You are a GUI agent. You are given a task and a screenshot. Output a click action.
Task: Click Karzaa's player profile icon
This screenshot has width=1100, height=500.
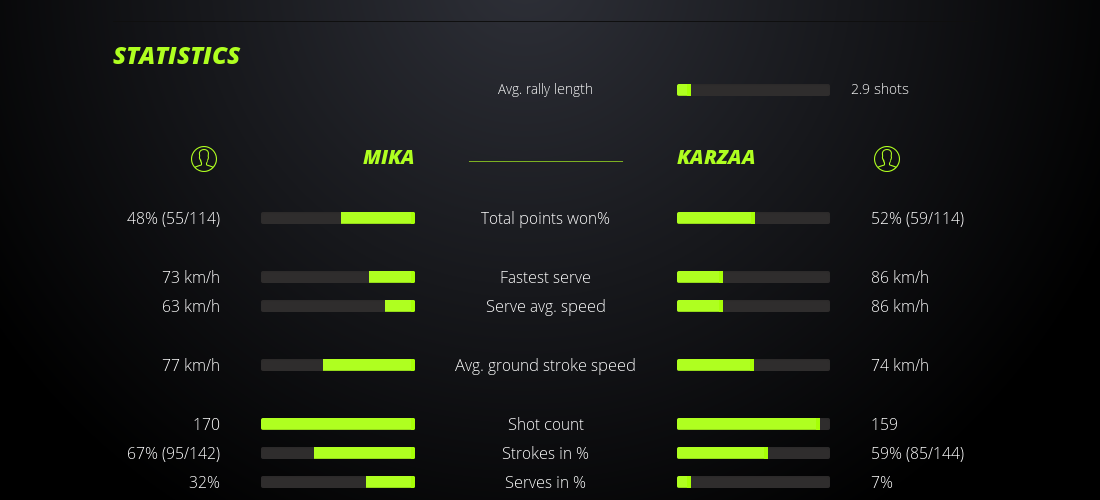click(x=887, y=158)
